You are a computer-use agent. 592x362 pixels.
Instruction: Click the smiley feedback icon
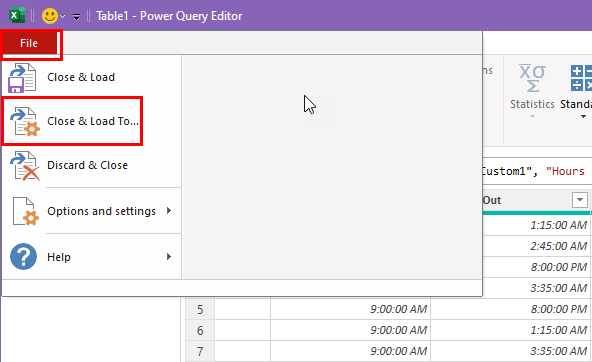point(49,16)
